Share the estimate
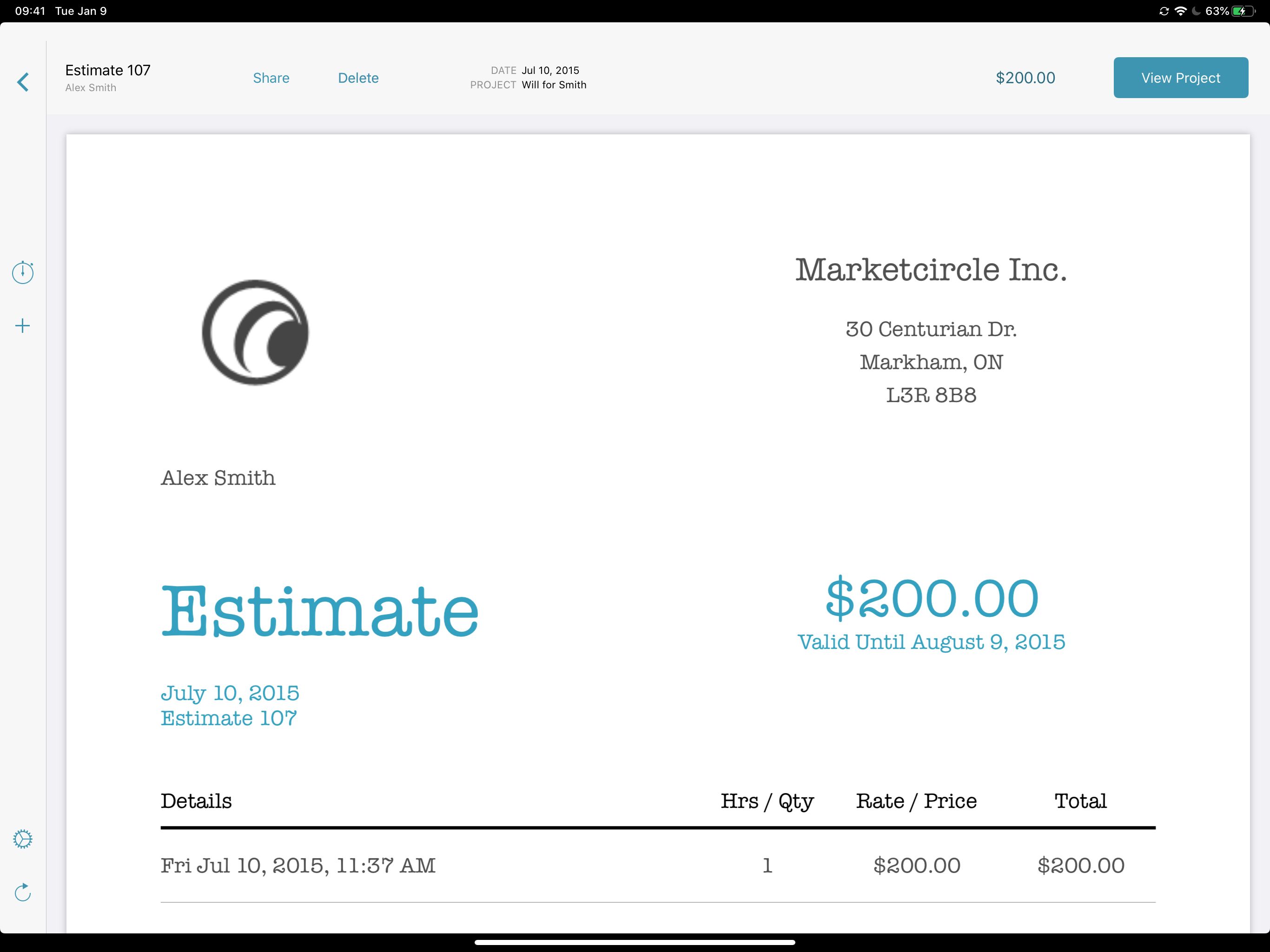The height and width of the screenshot is (952, 1270). 271,78
